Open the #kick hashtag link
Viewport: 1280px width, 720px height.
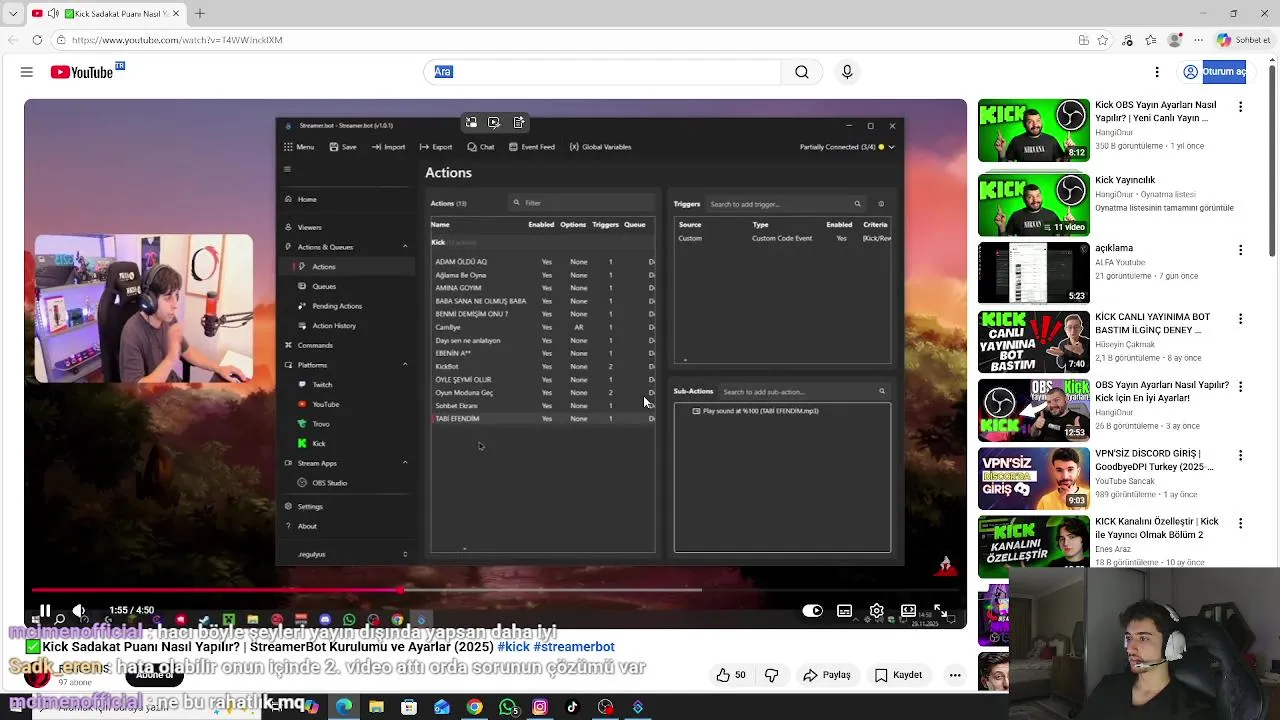(x=513, y=647)
